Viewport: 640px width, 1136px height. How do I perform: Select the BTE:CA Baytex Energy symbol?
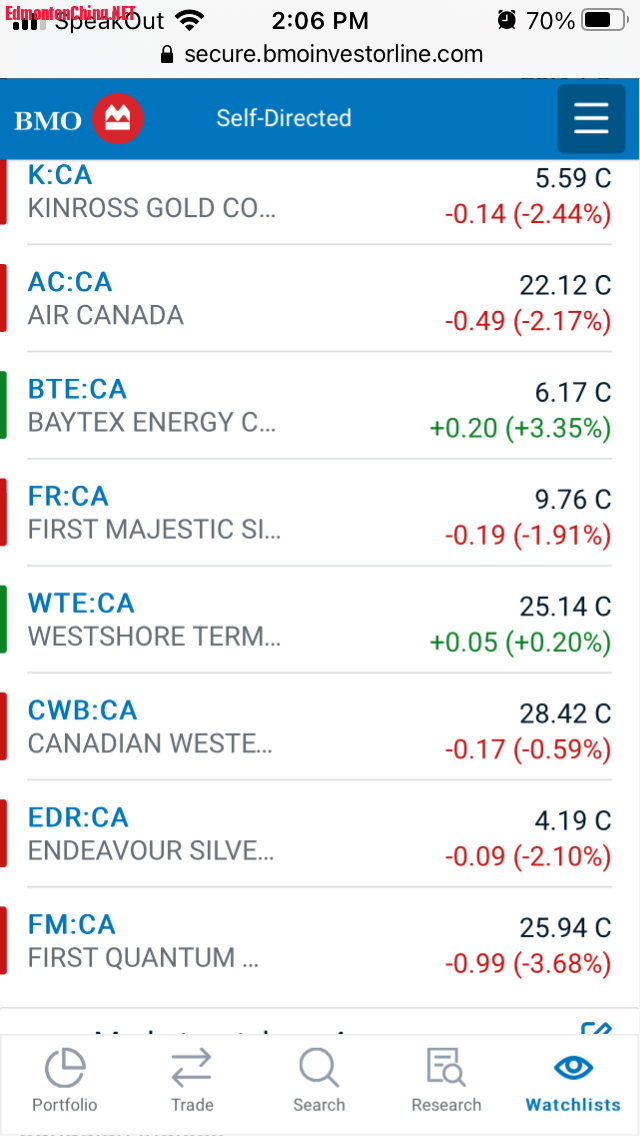77,389
